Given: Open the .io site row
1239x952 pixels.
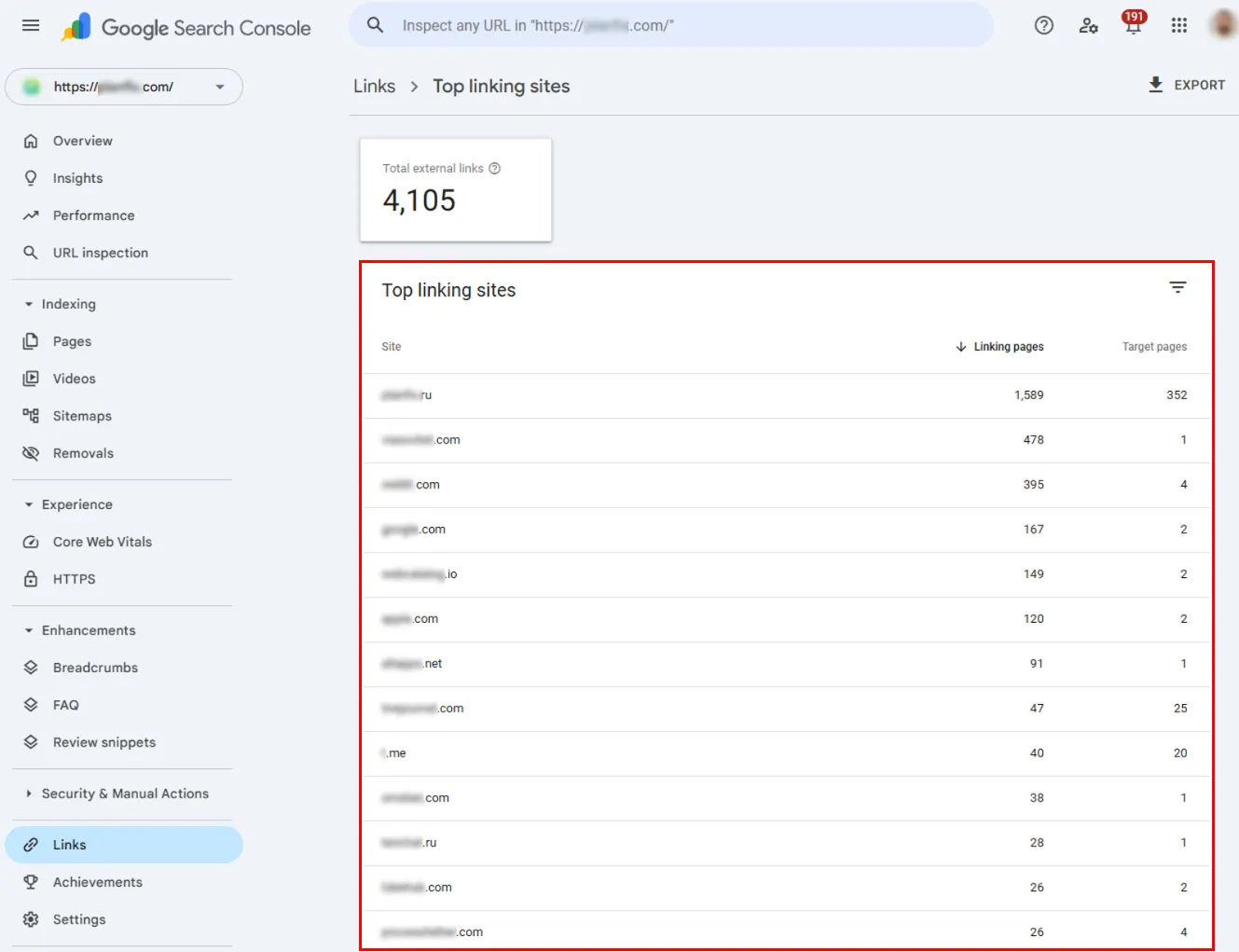Looking at the screenshot, I should point(788,574).
